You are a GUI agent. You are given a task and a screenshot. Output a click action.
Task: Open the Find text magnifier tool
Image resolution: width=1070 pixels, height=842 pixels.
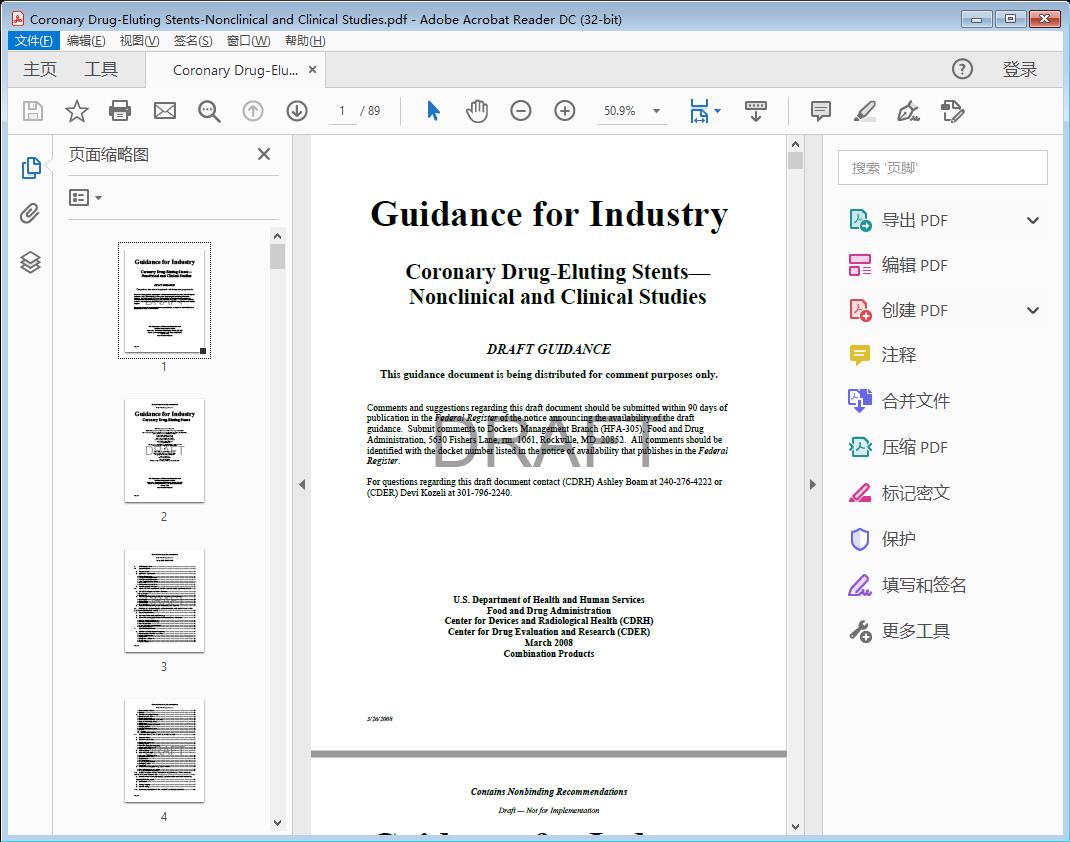click(x=209, y=111)
